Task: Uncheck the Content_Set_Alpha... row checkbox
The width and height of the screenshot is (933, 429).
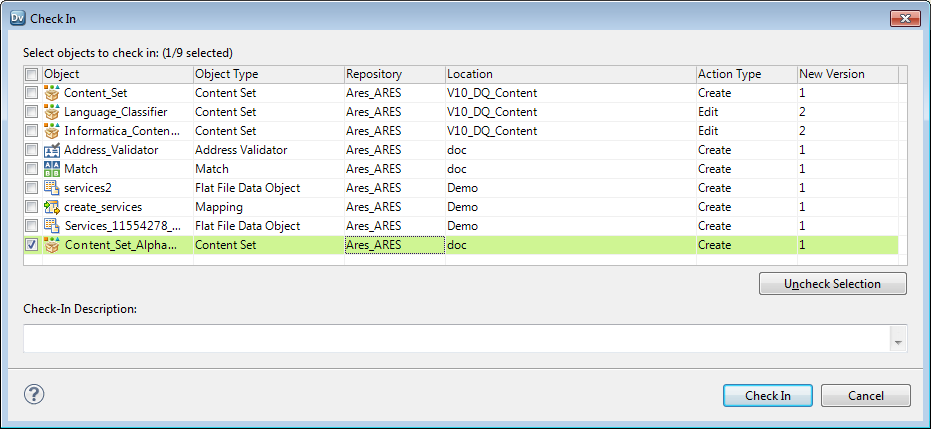Action: [32, 245]
